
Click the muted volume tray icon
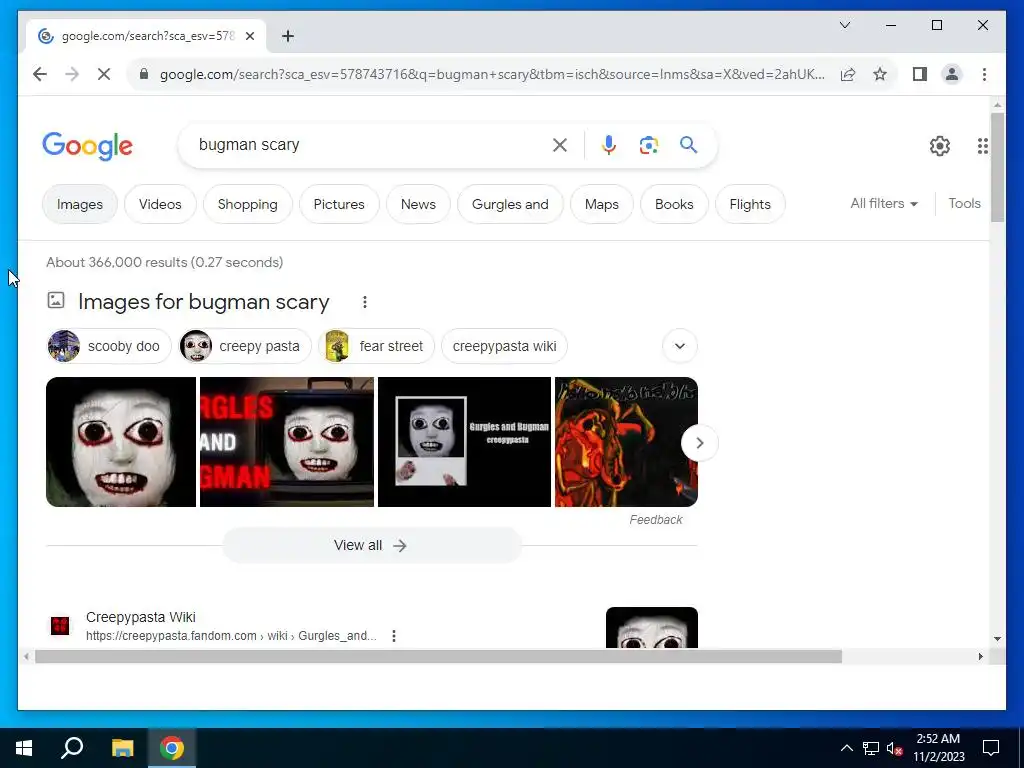pos(894,748)
